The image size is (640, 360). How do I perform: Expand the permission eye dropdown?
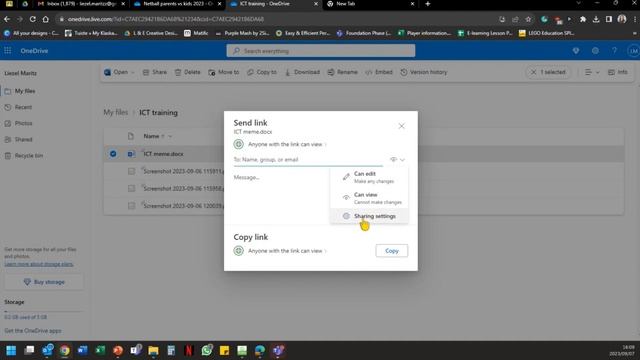tap(398, 160)
